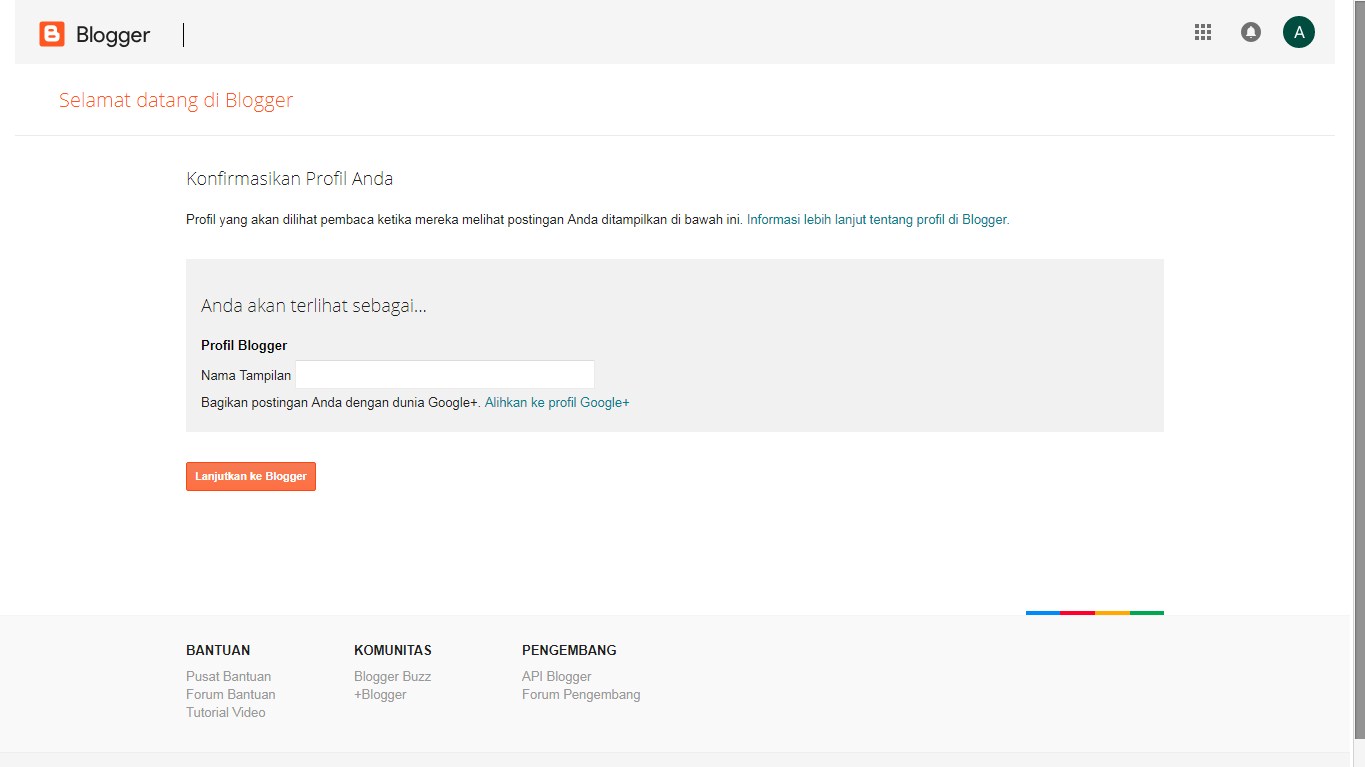Viewport: 1365px width, 767px height.
Task: Click the +Blogger footer link
Action: [x=380, y=694]
